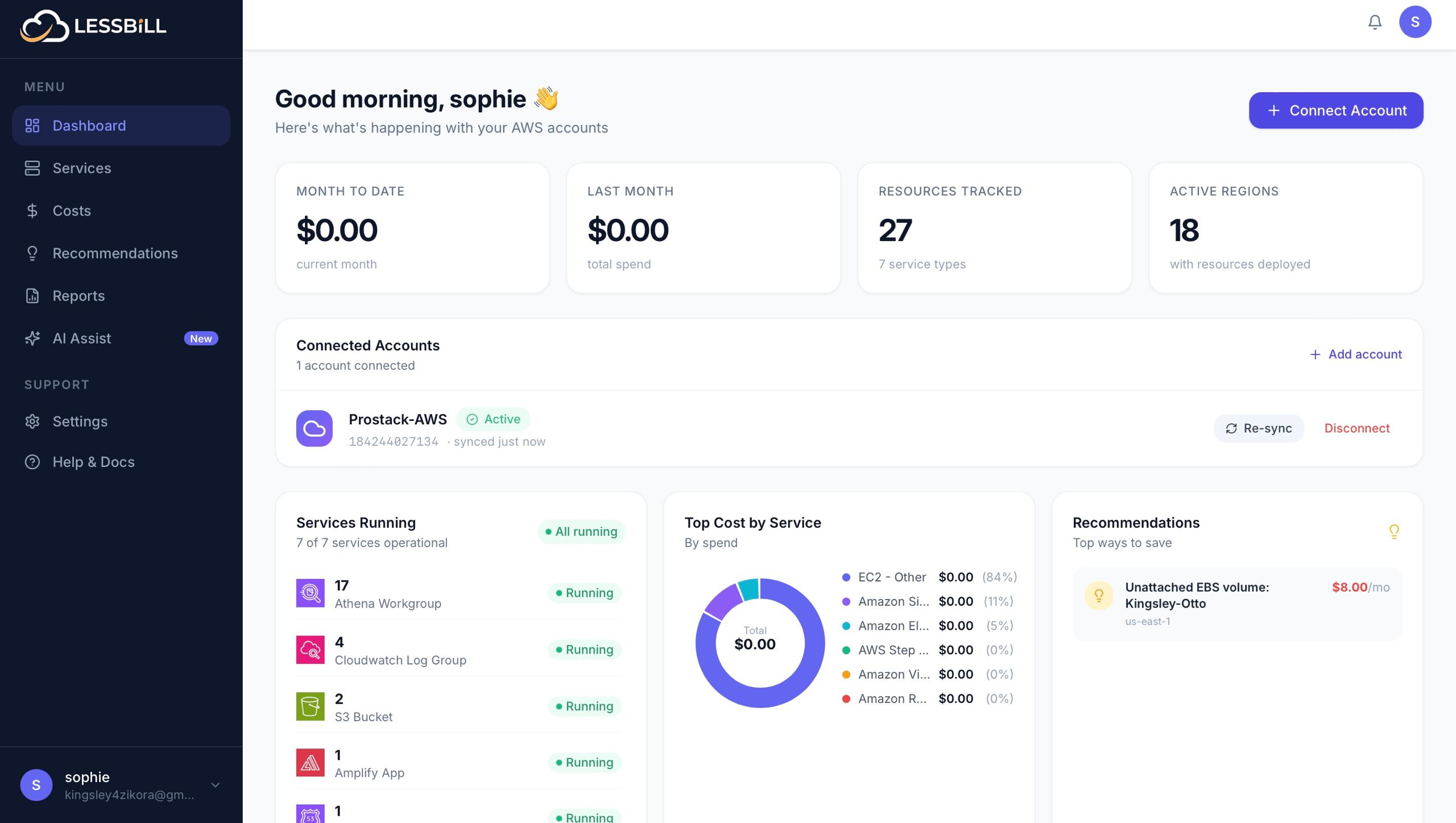Go to the Services page

(x=121, y=168)
